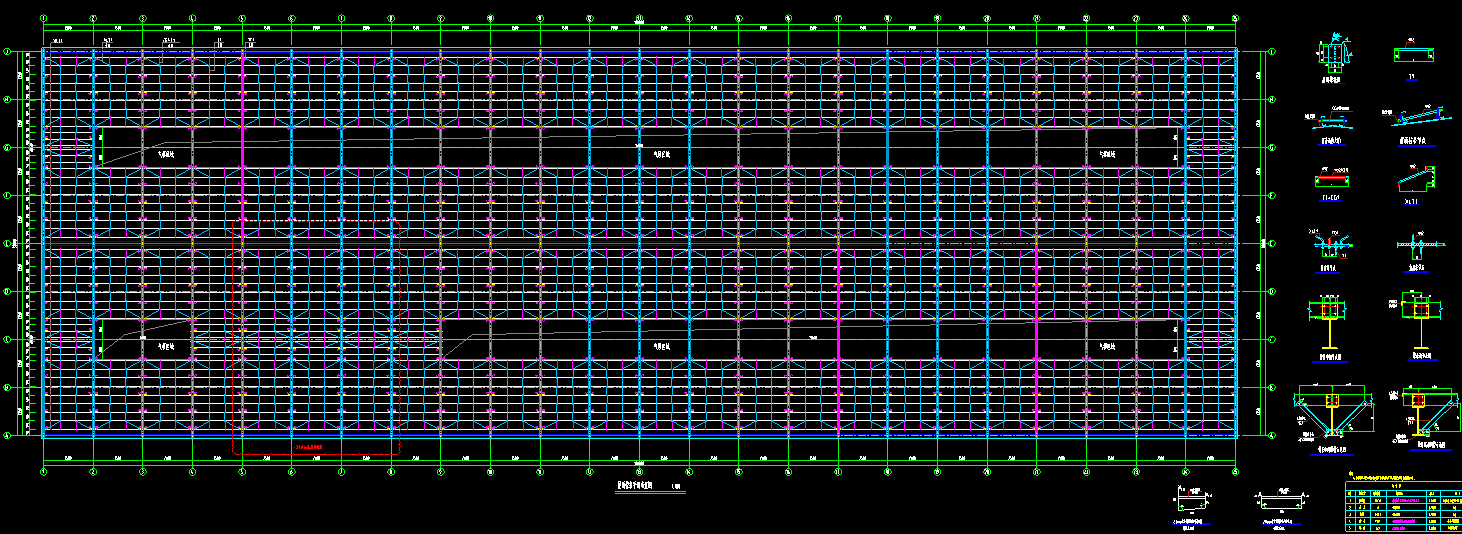The width and height of the screenshot is (1462, 534).
Task: Click the first connection detail at top of right column
Action: tap(1331, 53)
